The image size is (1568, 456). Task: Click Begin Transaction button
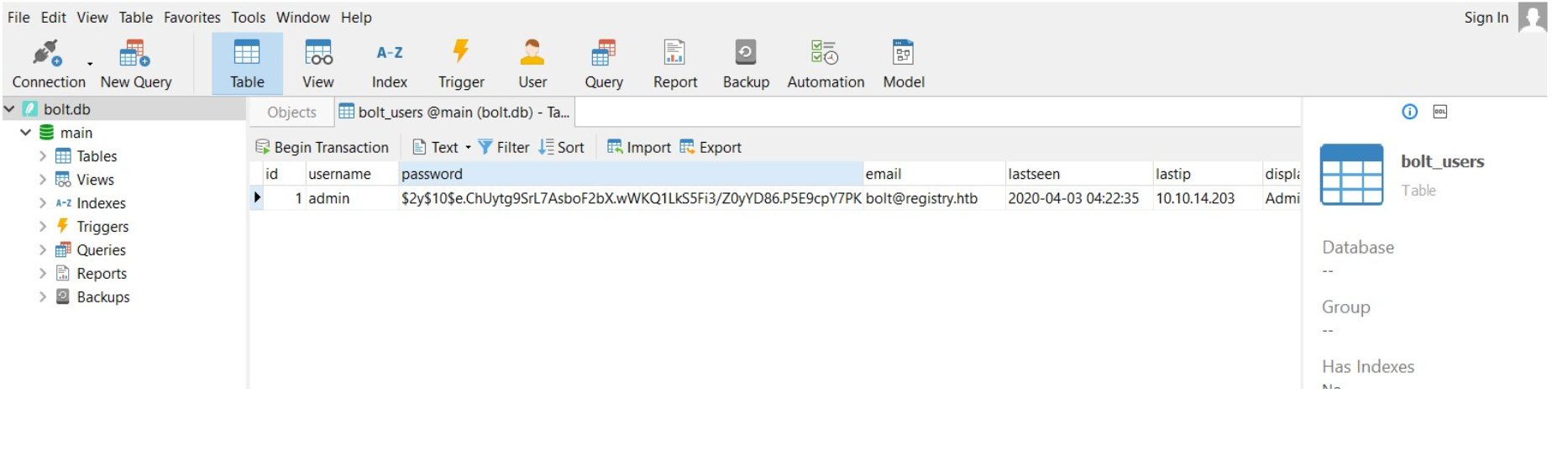point(323,148)
